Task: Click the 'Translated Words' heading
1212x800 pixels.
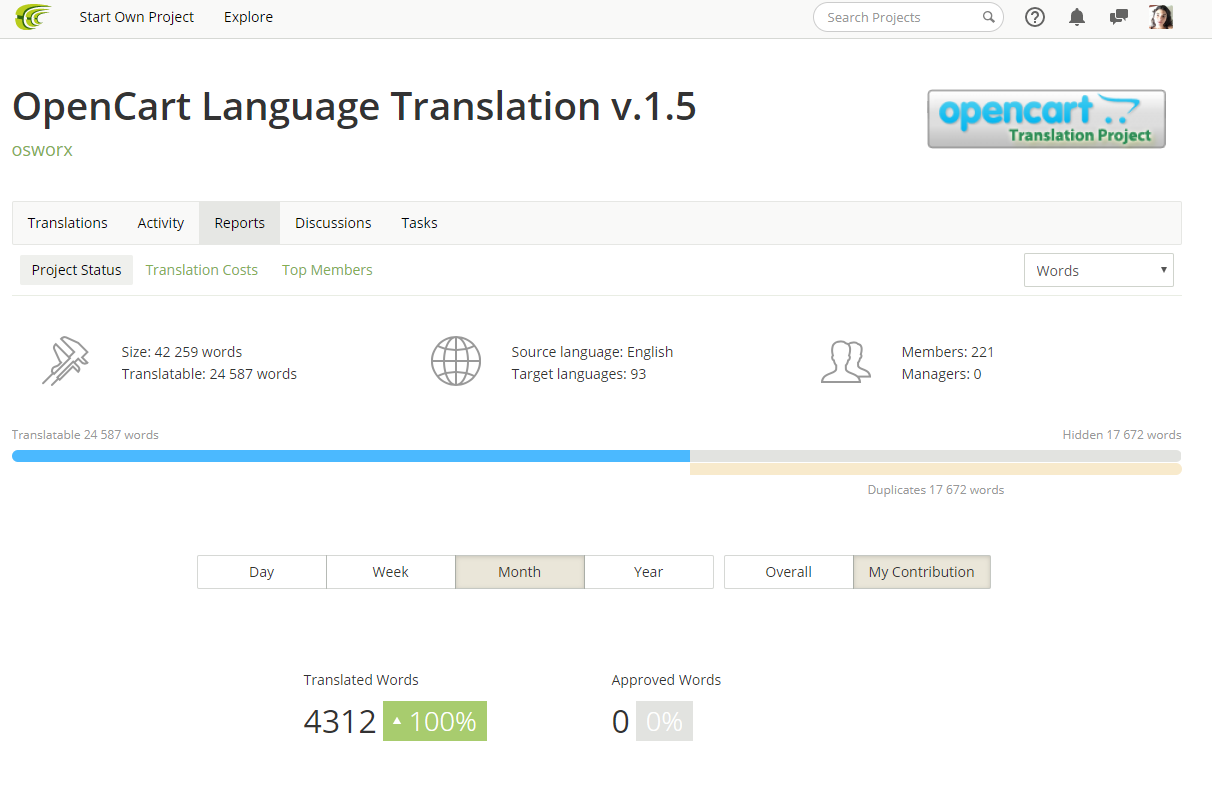Action: (361, 680)
